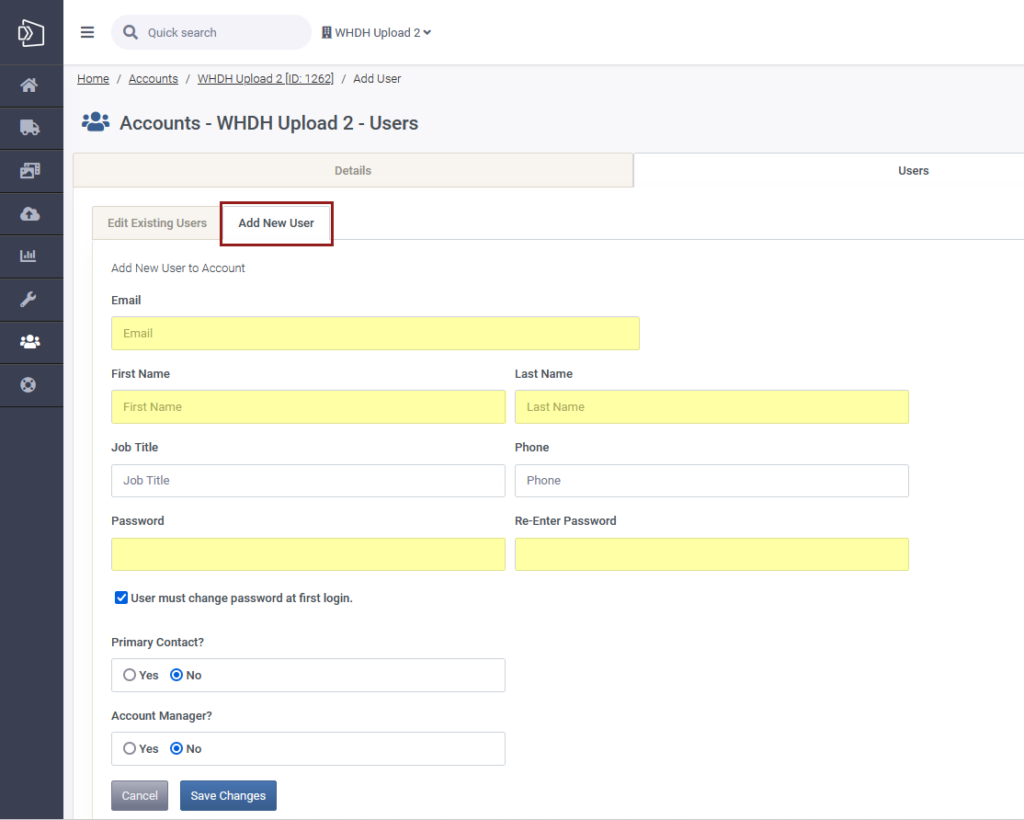The width and height of the screenshot is (1024, 820).
Task: Go to Home breadcrumb link
Action: point(93,78)
